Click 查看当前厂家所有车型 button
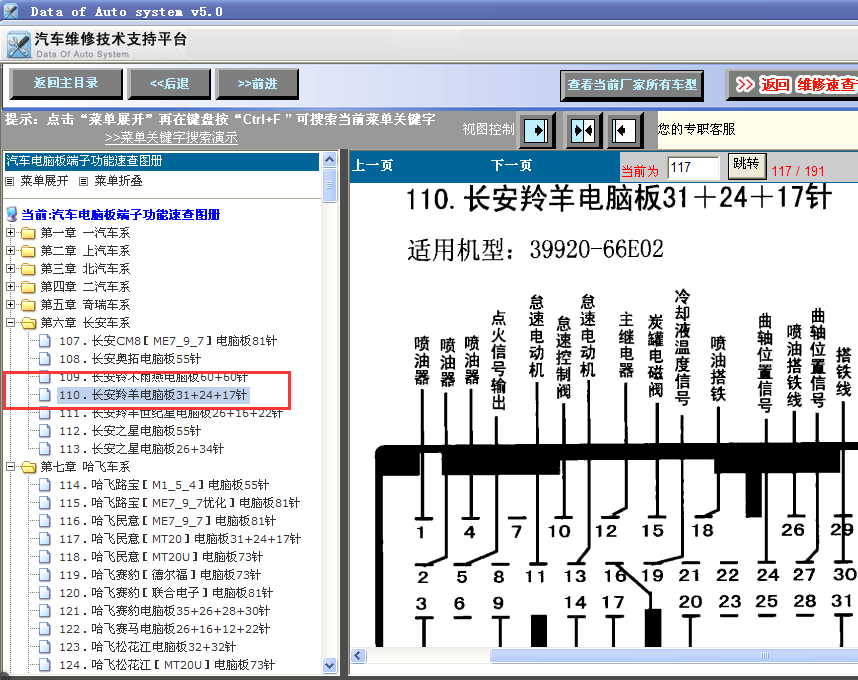 tap(632, 85)
